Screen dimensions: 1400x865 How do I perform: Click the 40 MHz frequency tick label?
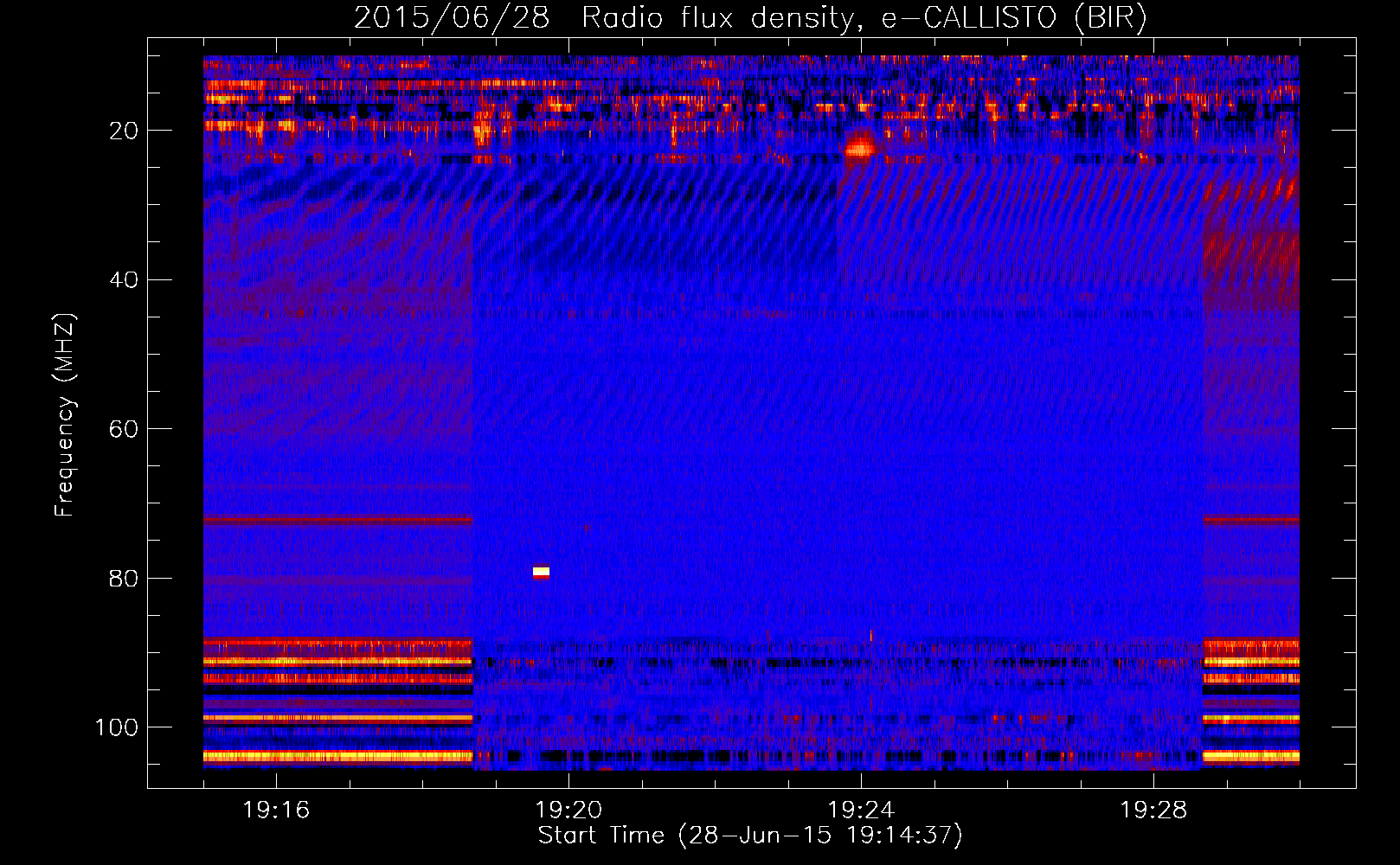point(124,280)
